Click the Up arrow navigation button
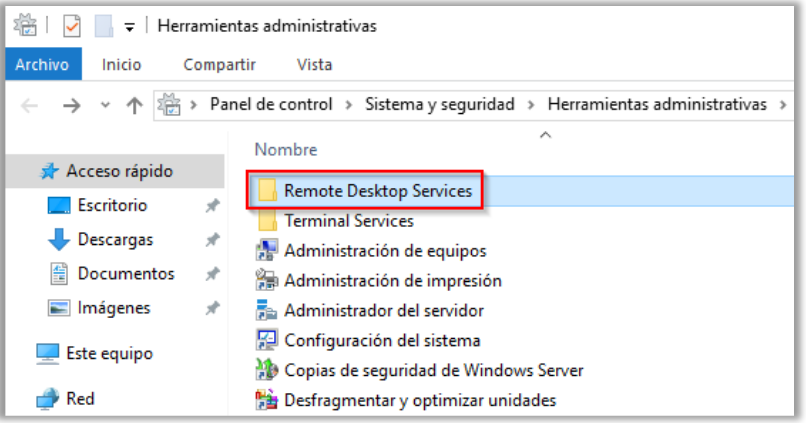806x423 pixels. click(x=135, y=105)
